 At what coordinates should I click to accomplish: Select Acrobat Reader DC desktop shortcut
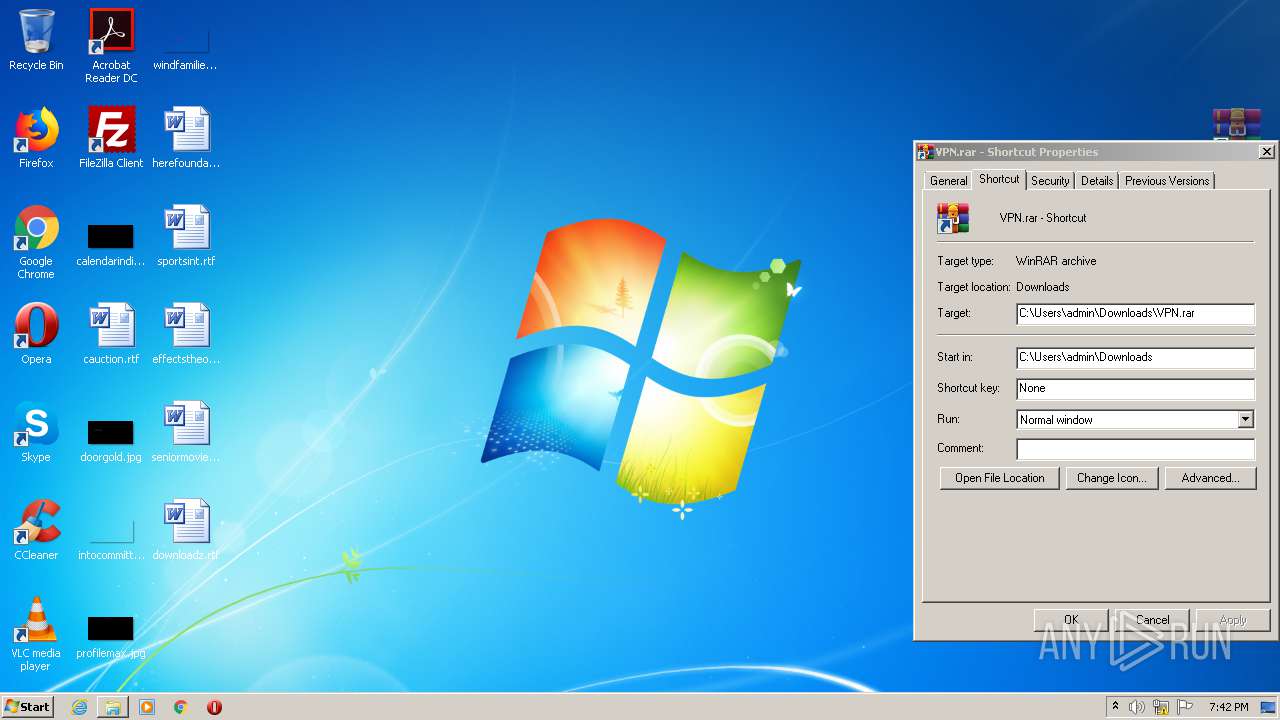(111, 46)
